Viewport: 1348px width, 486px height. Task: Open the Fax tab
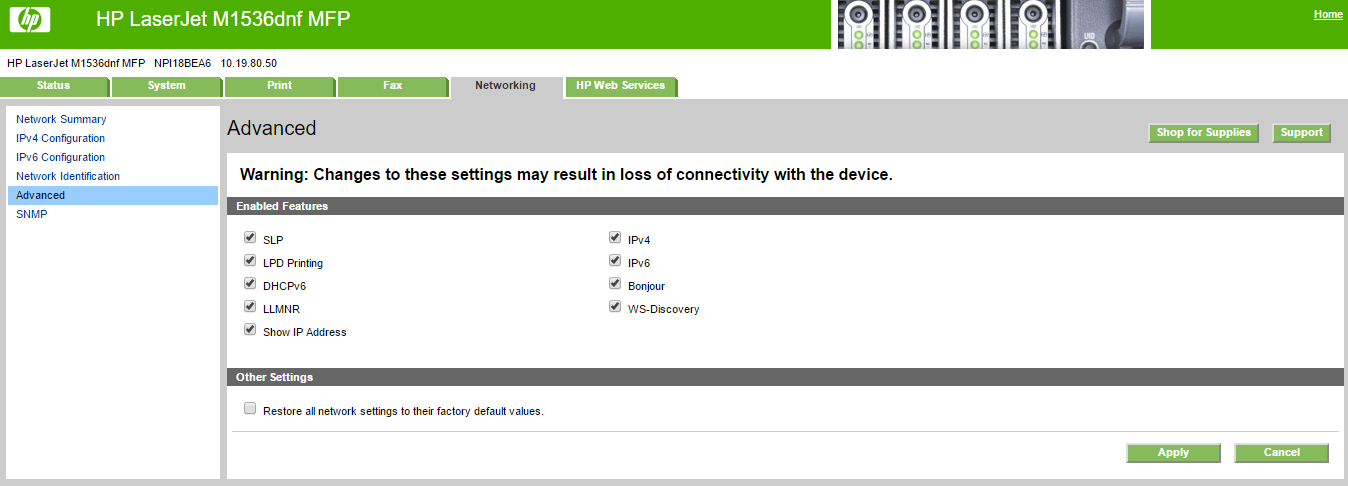click(393, 86)
